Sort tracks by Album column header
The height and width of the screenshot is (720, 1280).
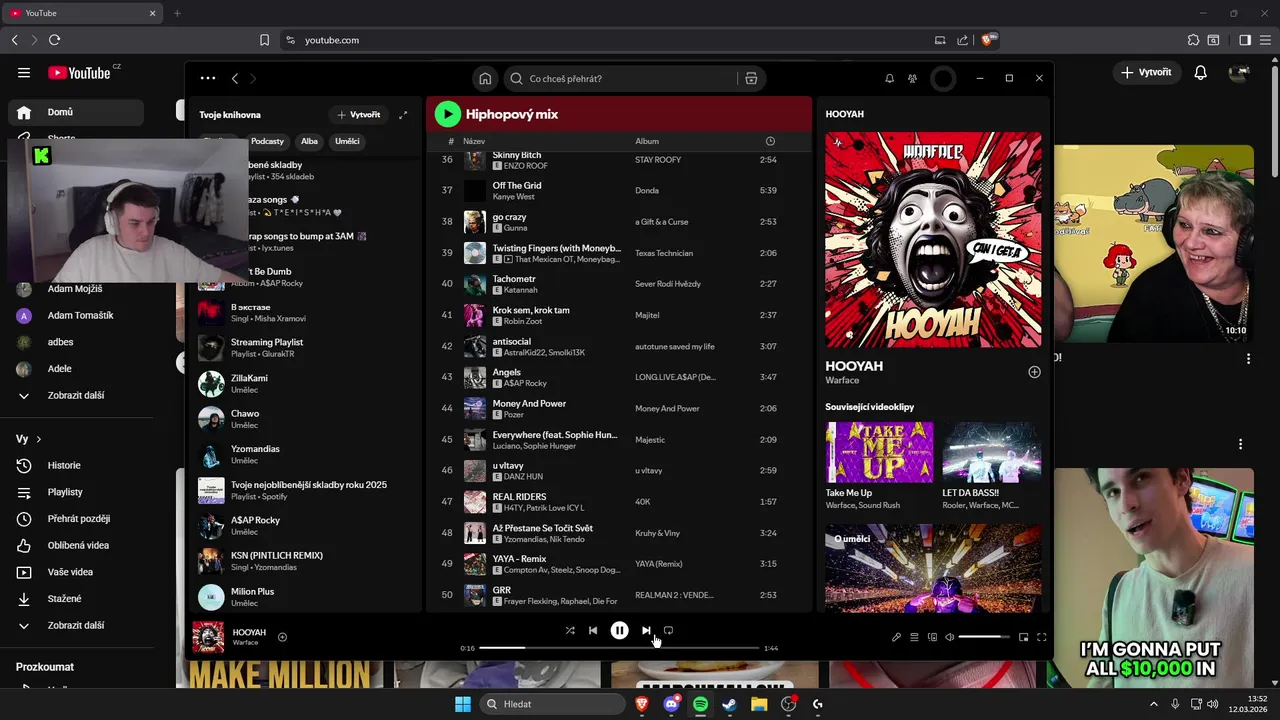[x=647, y=141]
